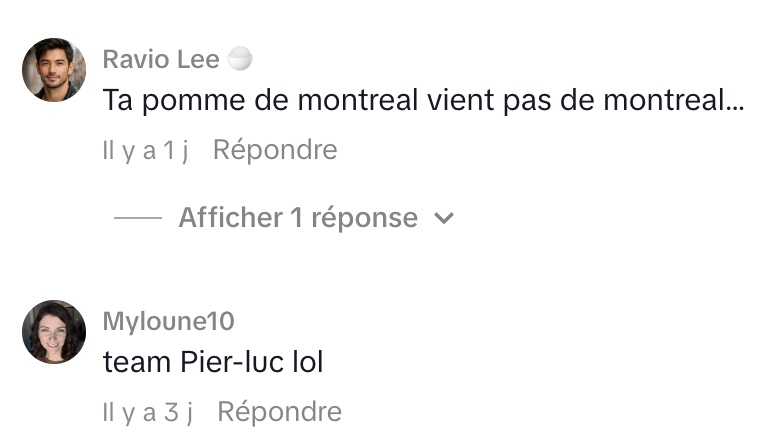Expand replies with Afficher 1 réponse
778x444 pixels.
point(297,218)
